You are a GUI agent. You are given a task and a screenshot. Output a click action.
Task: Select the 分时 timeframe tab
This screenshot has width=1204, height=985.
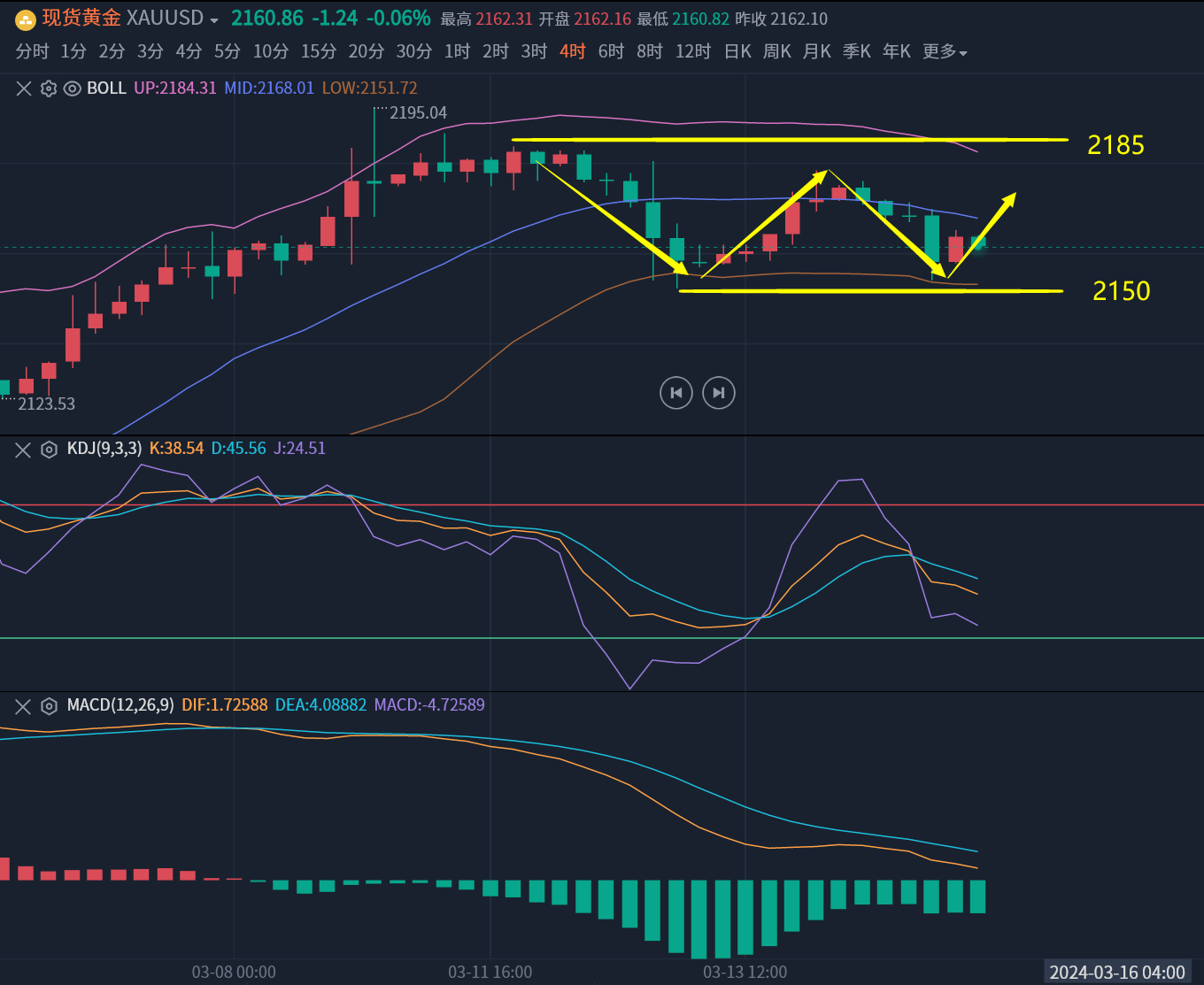click(32, 52)
